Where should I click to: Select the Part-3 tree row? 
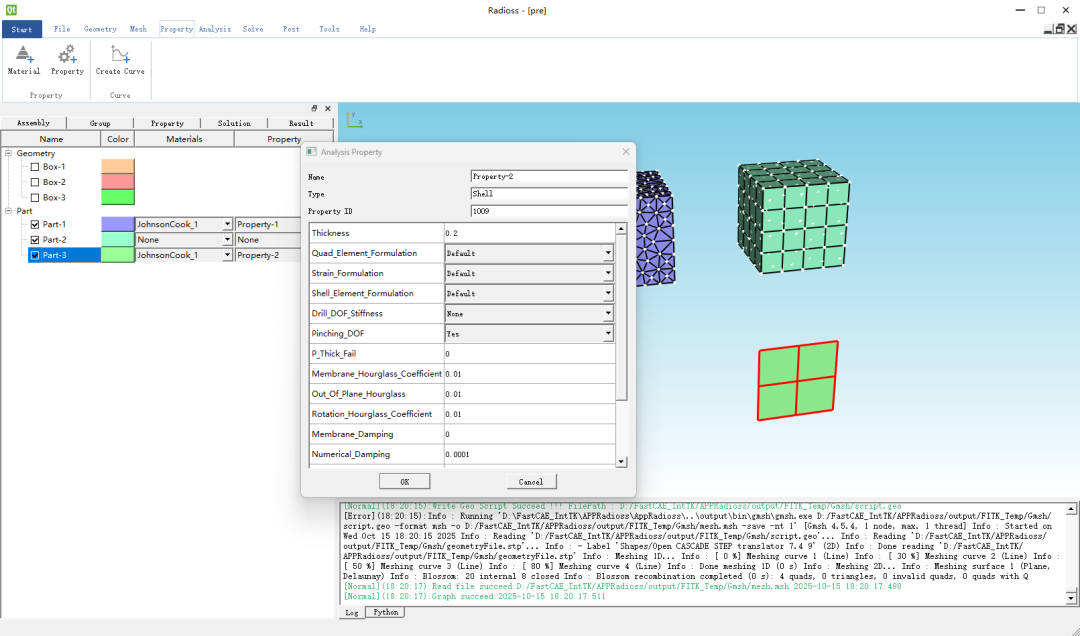(64, 255)
